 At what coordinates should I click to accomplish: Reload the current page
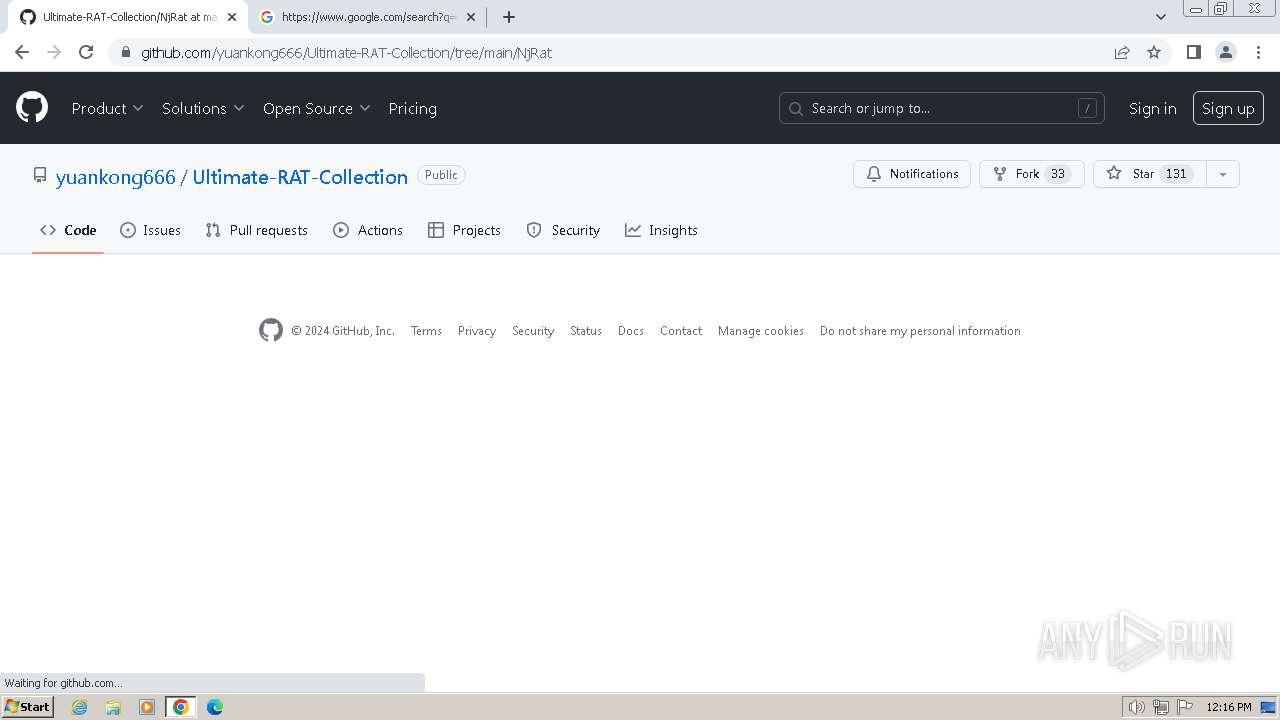[86, 52]
